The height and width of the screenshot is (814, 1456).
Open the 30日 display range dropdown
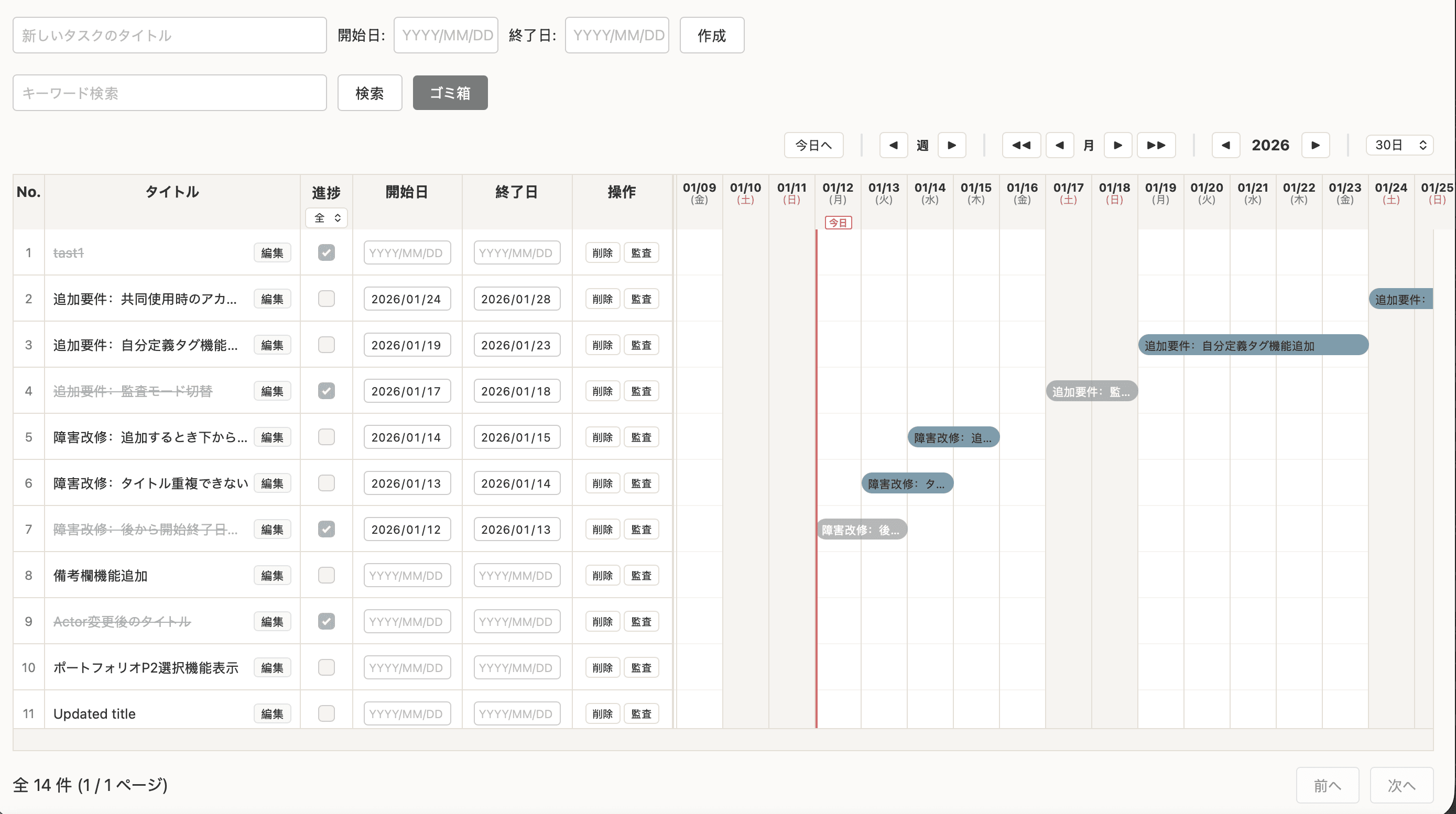click(x=1399, y=145)
